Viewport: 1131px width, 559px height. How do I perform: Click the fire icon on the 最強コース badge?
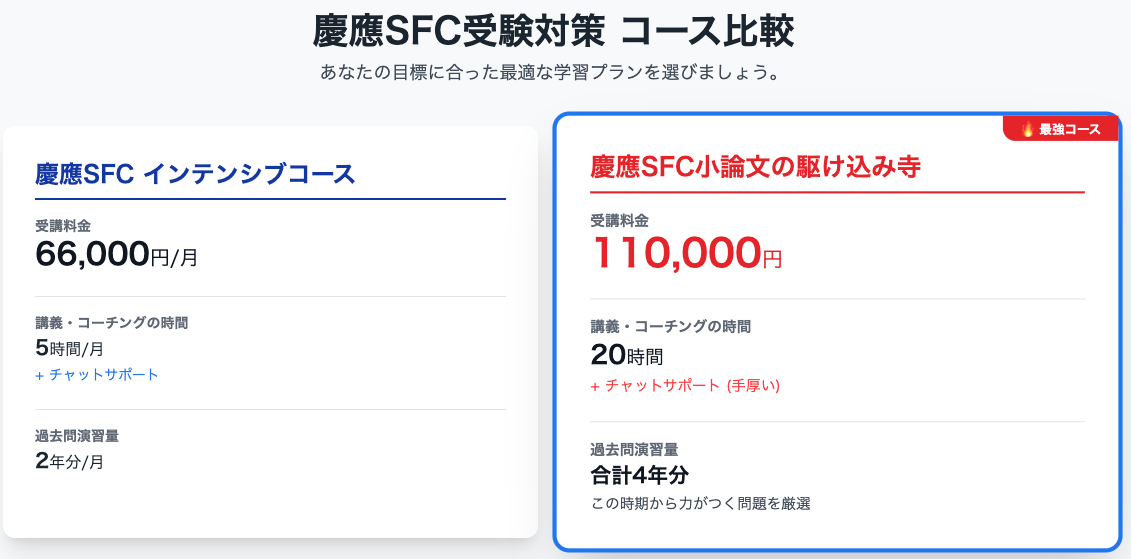(x=1027, y=129)
